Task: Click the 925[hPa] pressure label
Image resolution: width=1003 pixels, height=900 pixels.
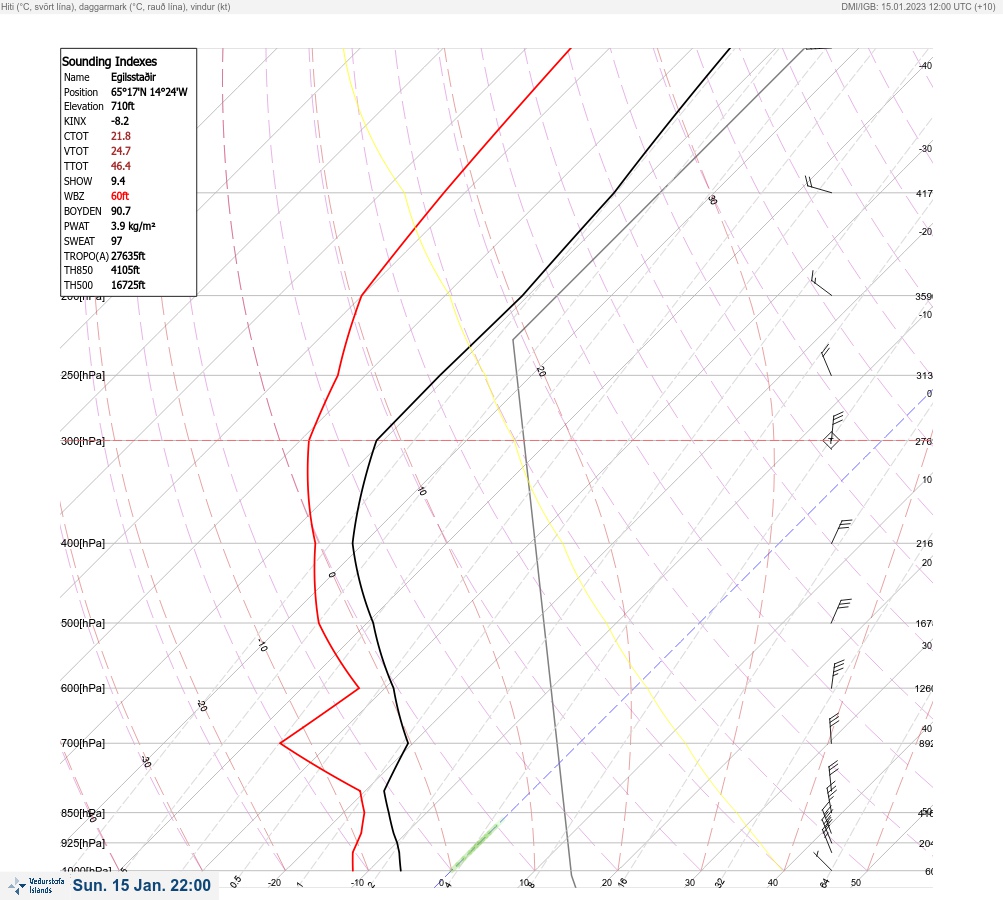Action: coord(83,843)
